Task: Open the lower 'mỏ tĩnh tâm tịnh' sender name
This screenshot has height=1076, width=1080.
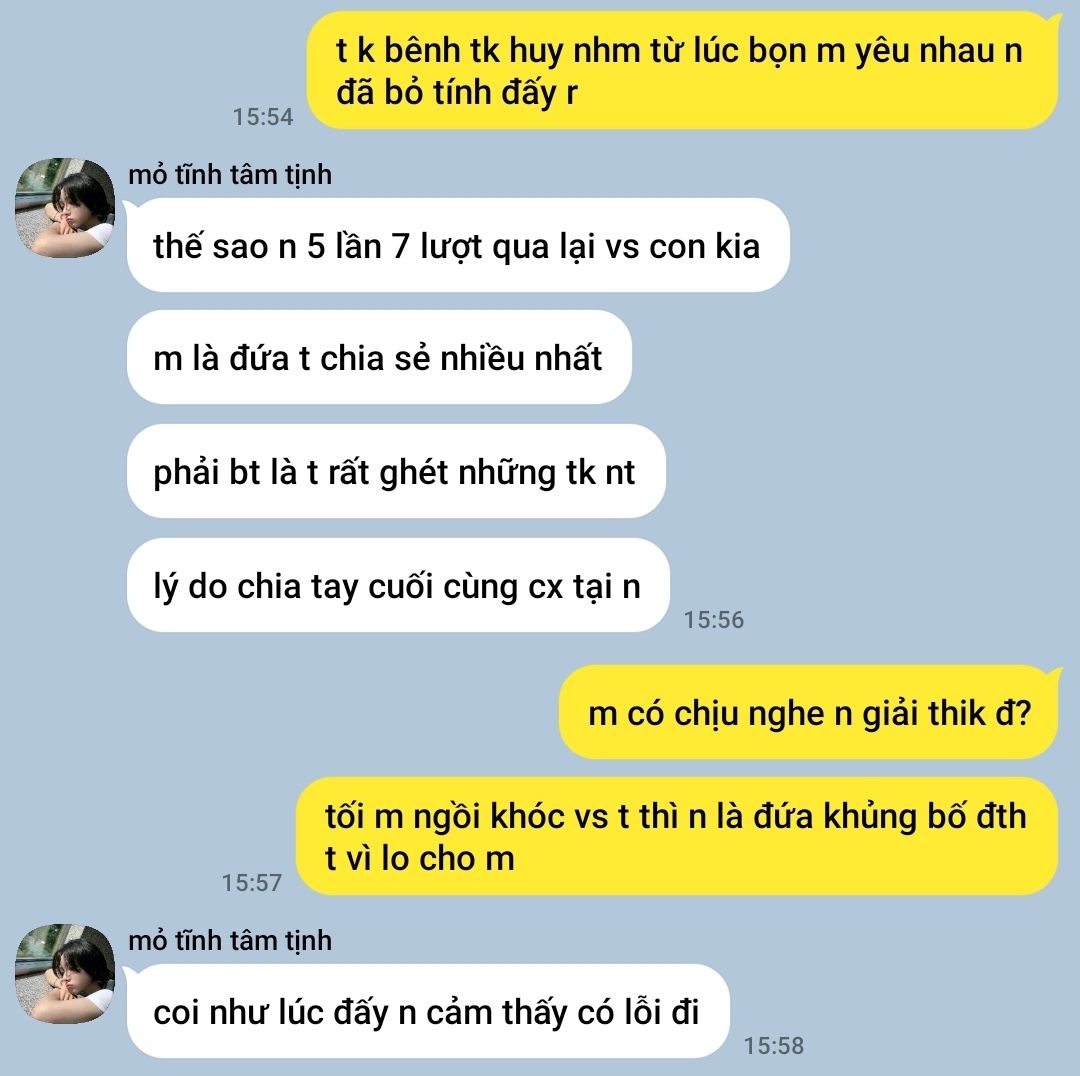Action: pyautogui.click(x=230, y=940)
